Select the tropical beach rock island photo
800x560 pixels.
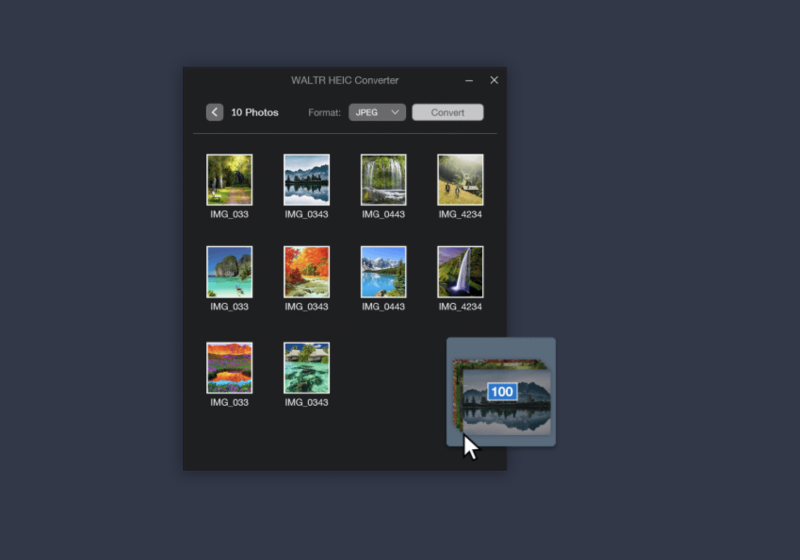[229, 271]
